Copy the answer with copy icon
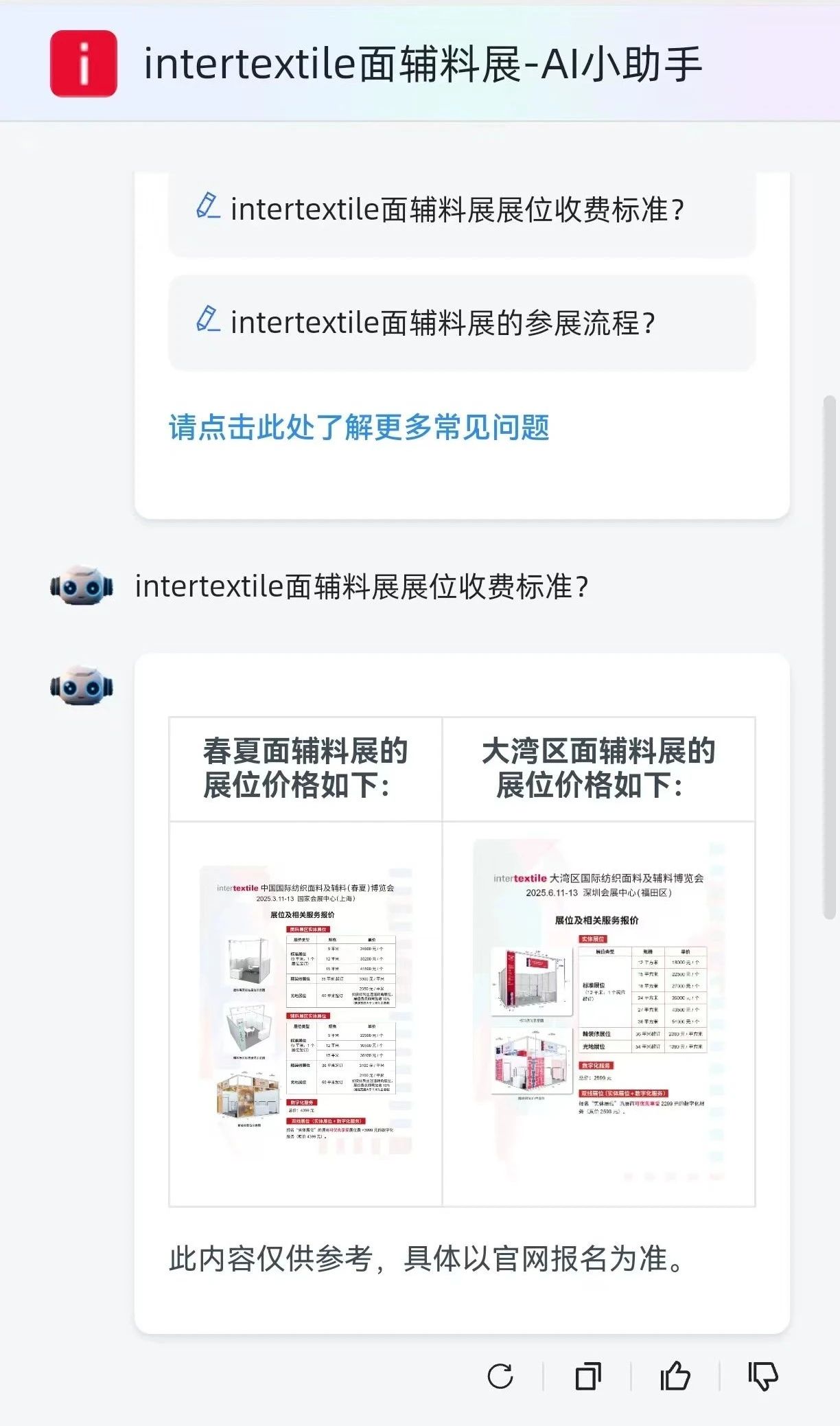 click(x=588, y=1377)
